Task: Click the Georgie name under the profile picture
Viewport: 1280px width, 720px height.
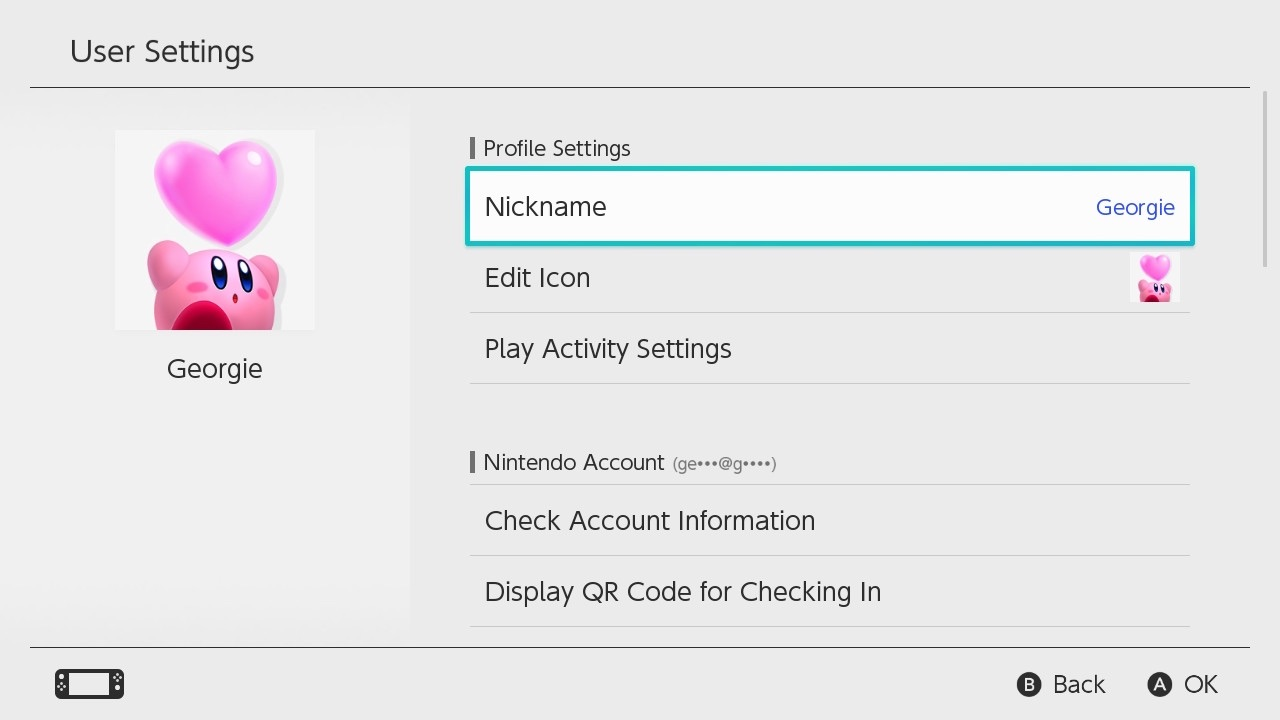Action: click(x=215, y=368)
